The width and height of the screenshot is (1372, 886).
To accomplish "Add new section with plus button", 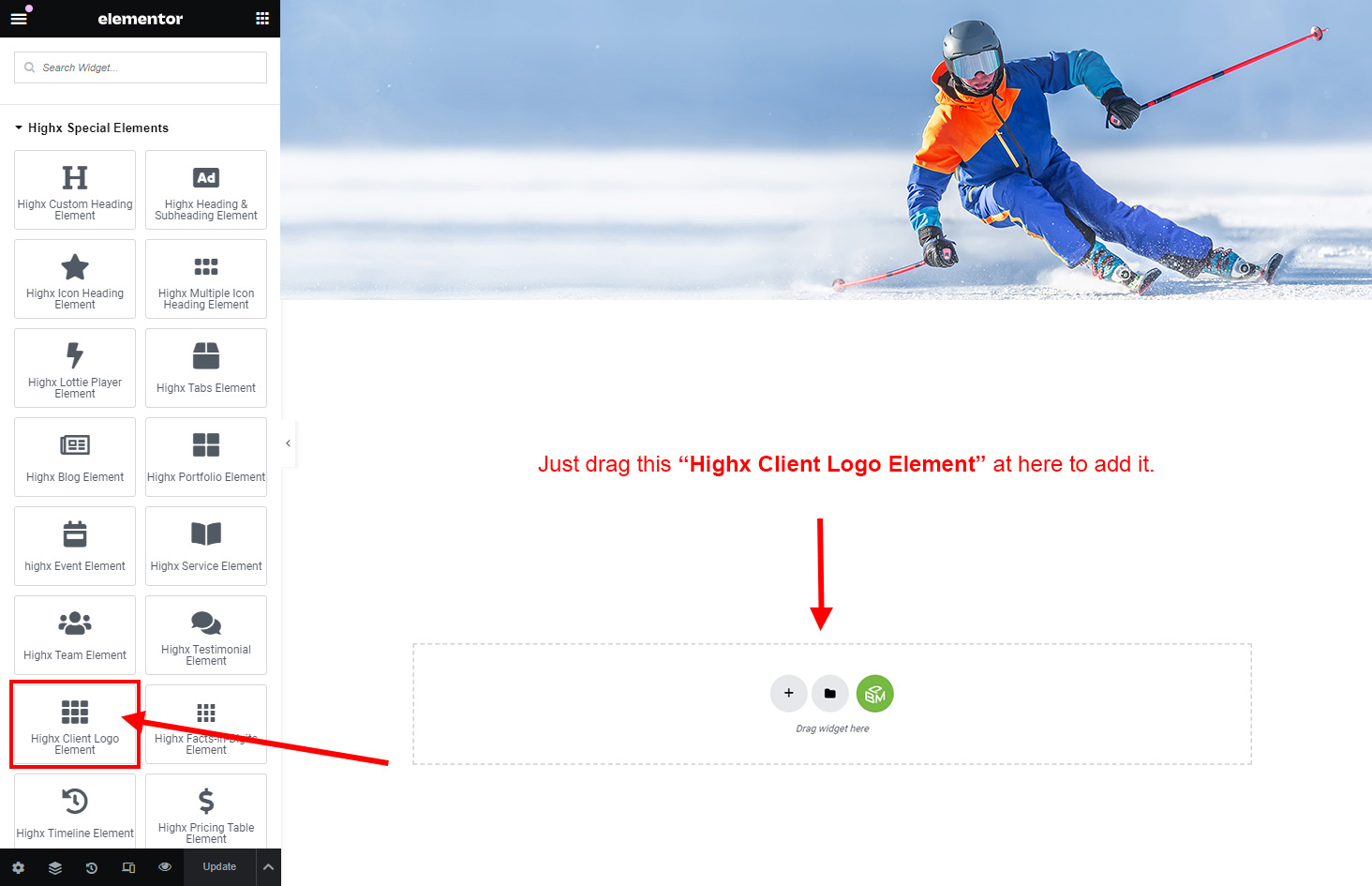I will [789, 694].
